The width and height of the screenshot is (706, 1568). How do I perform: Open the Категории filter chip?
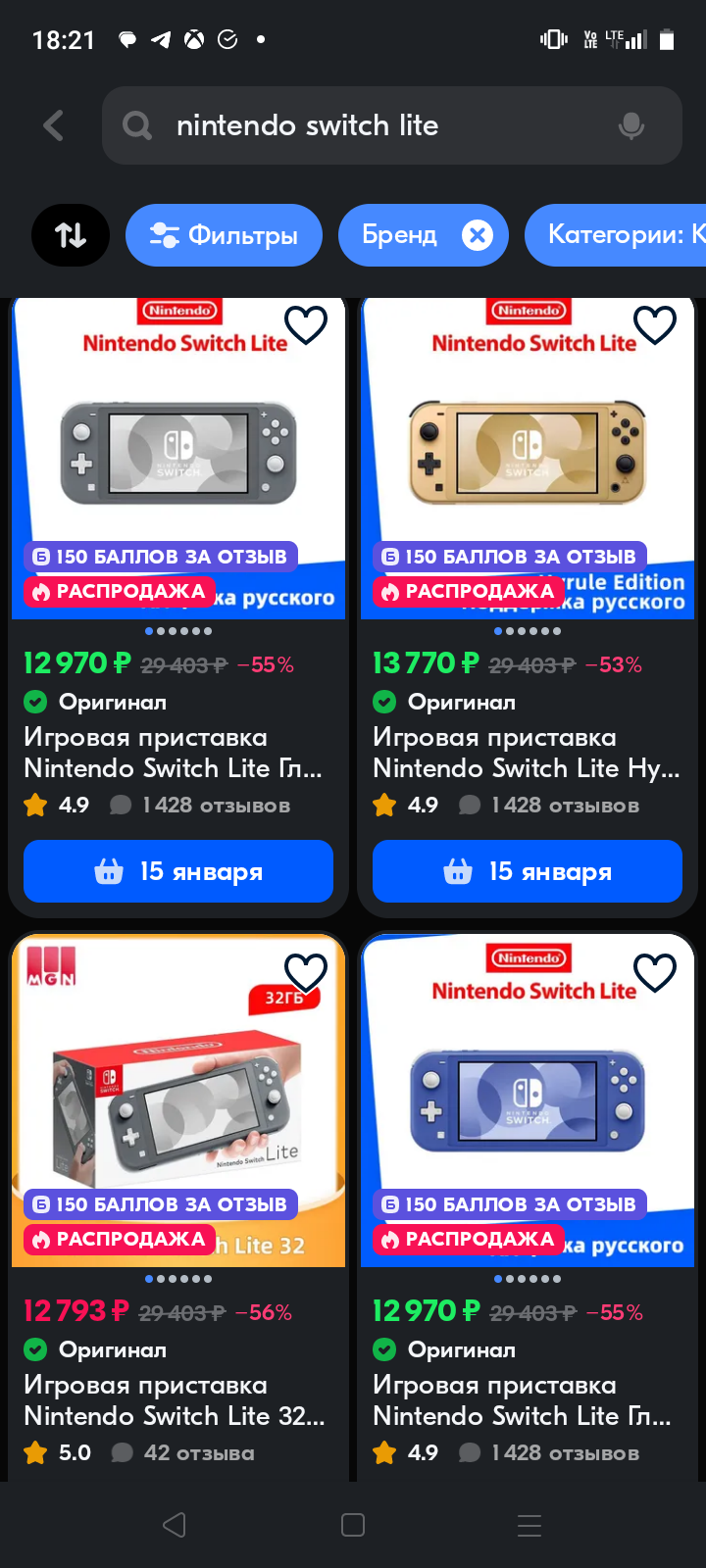coord(616,235)
